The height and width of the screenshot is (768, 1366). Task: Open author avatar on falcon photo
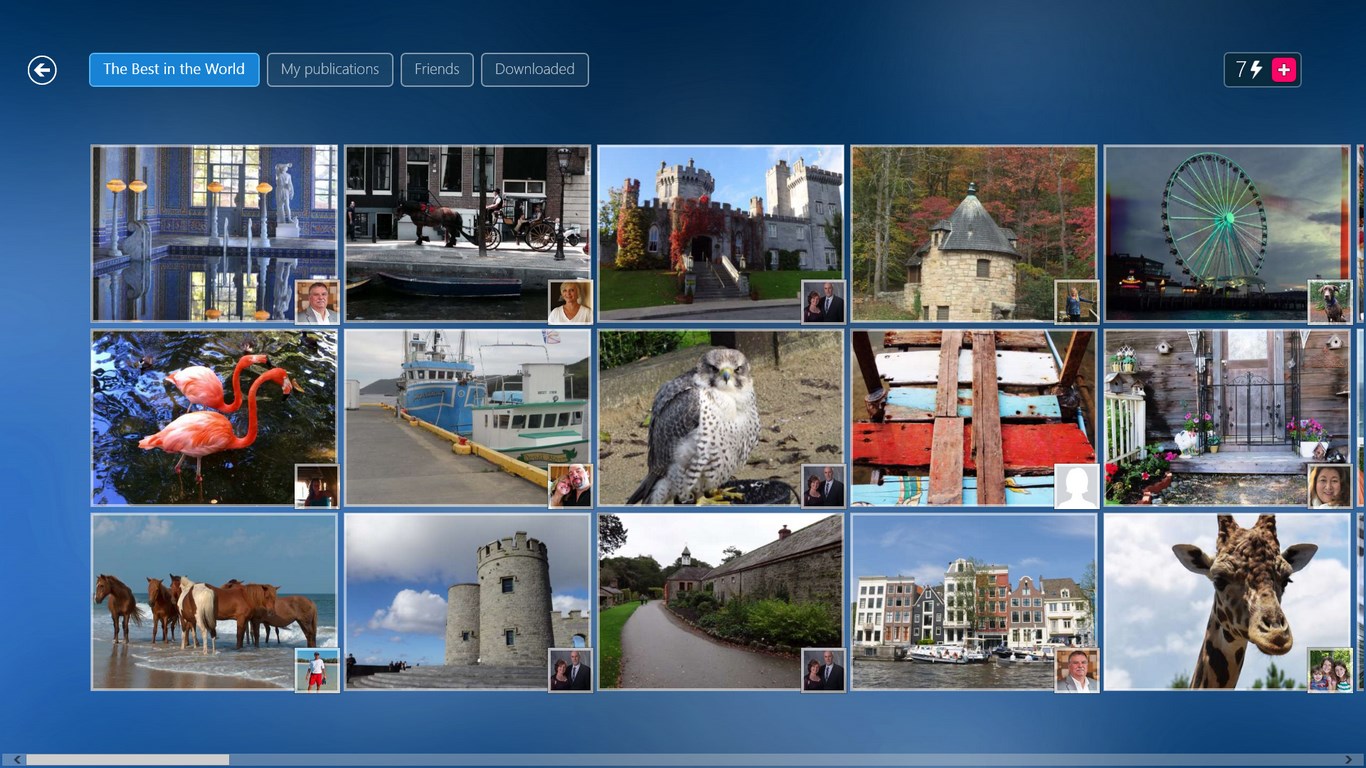point(823,486)
